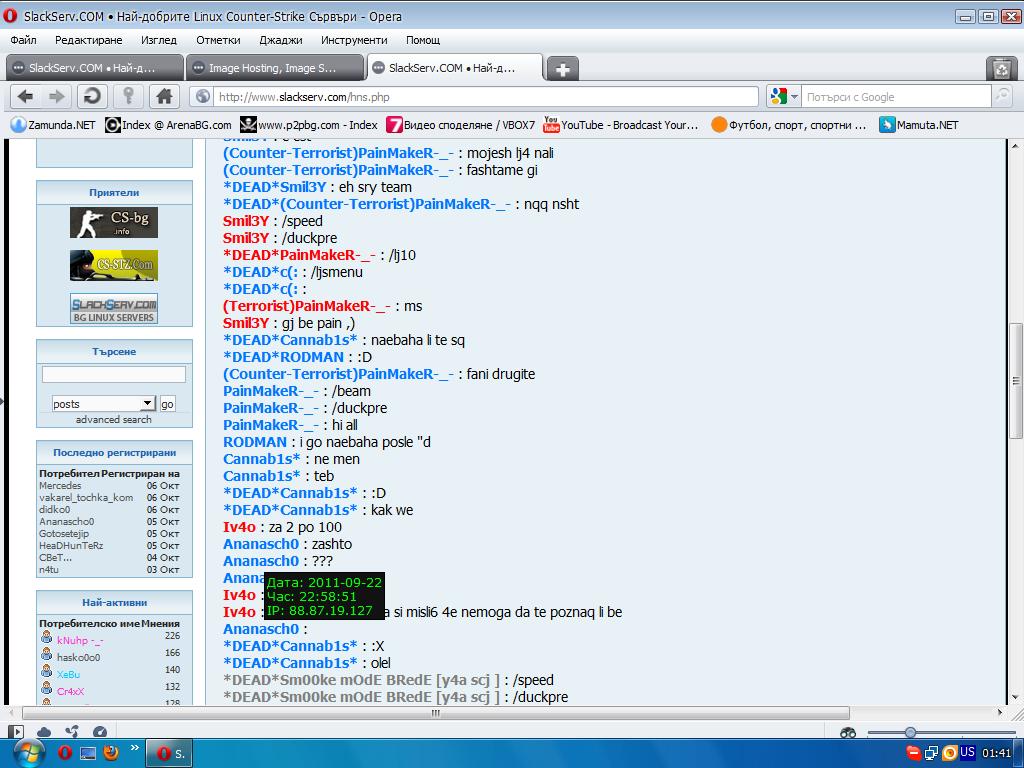Screen dimensions: 1024x768
Task: Switch to first SlackServ.COM tab
Action: [x=95, y=68]
